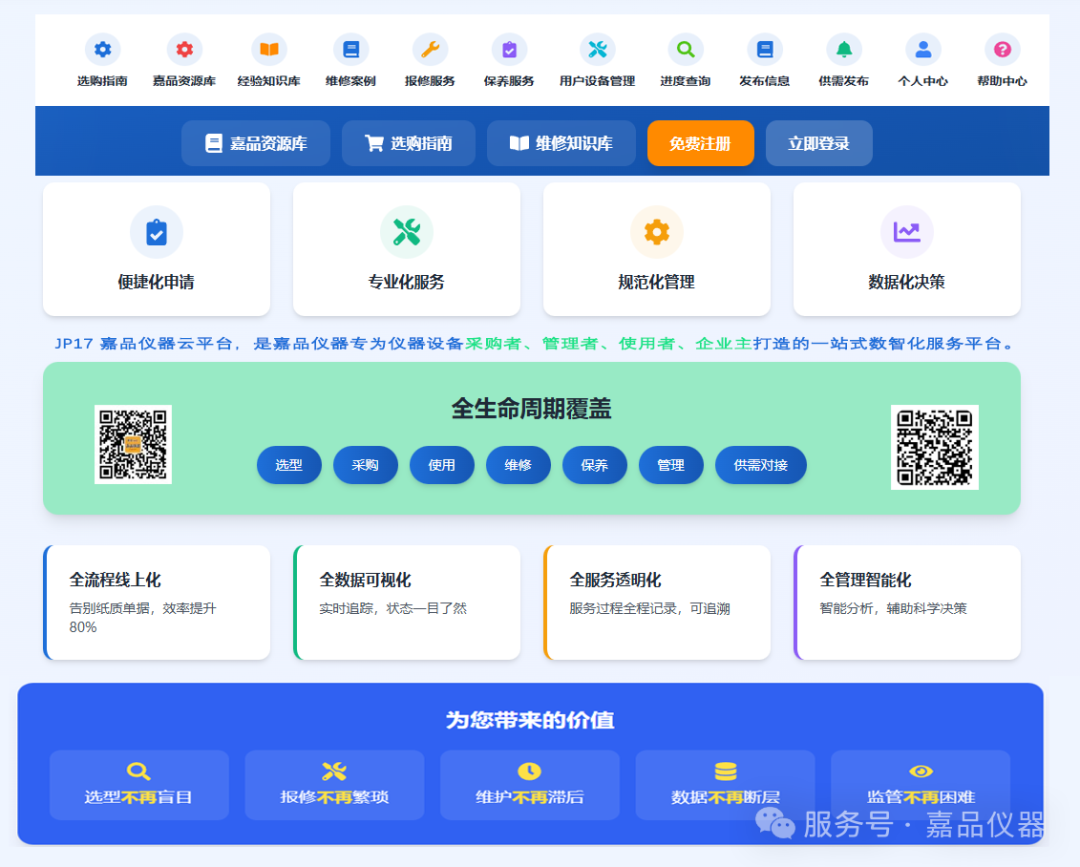Open the 维修知识库 banner button
The height and width of the screenshot is (867, 1080).
pyautogui.click(x=561, y=143)
